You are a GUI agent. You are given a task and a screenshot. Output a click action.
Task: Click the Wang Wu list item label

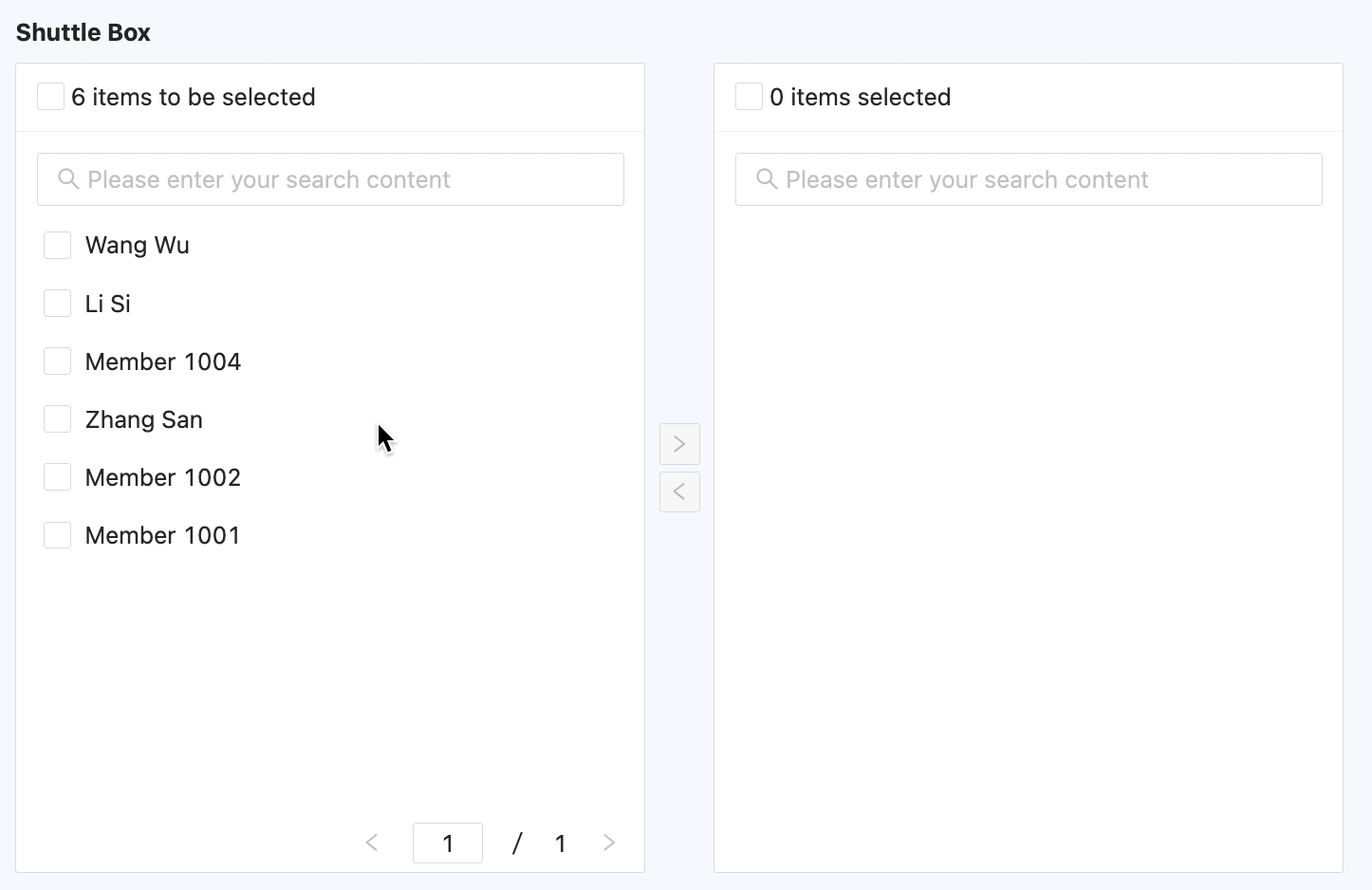click(138, 246)
